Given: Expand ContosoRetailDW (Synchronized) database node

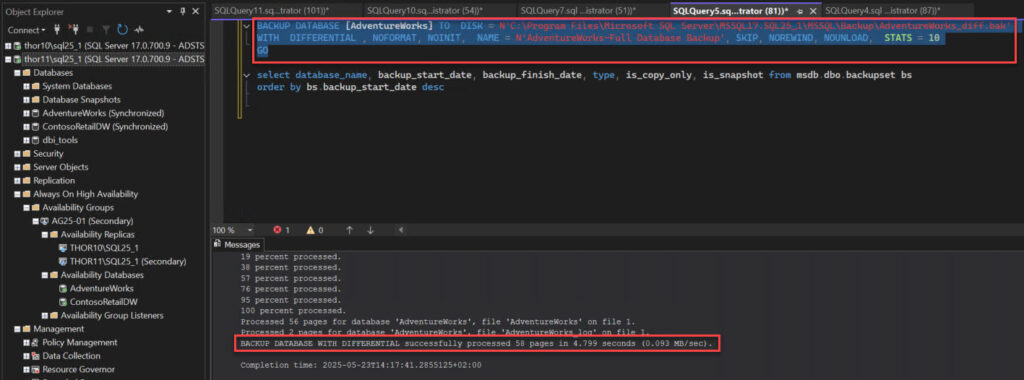Looking at the screenshot, I should pyautogui.click(x=26, y=127).
